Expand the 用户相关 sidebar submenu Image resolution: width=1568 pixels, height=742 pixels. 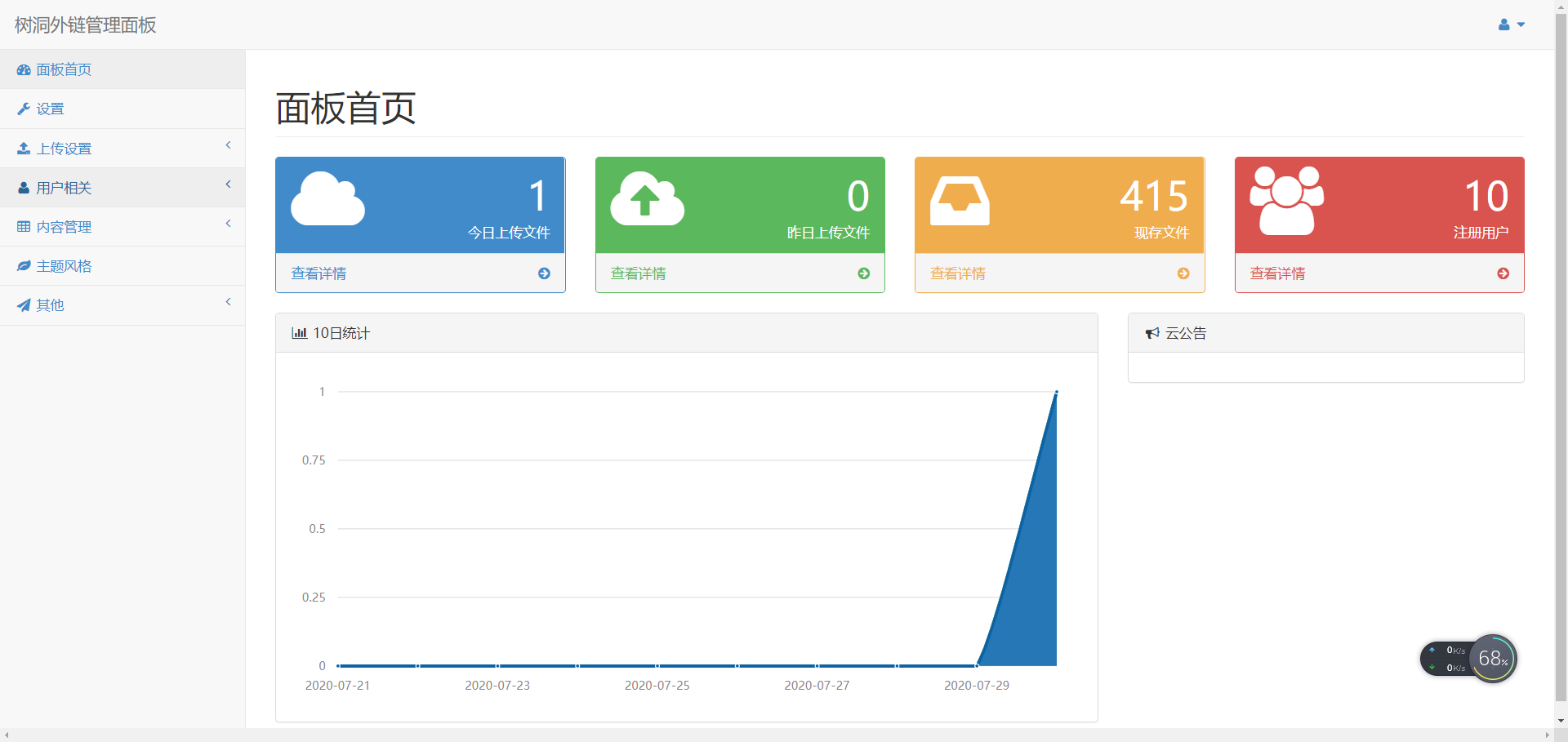[122, 188]
